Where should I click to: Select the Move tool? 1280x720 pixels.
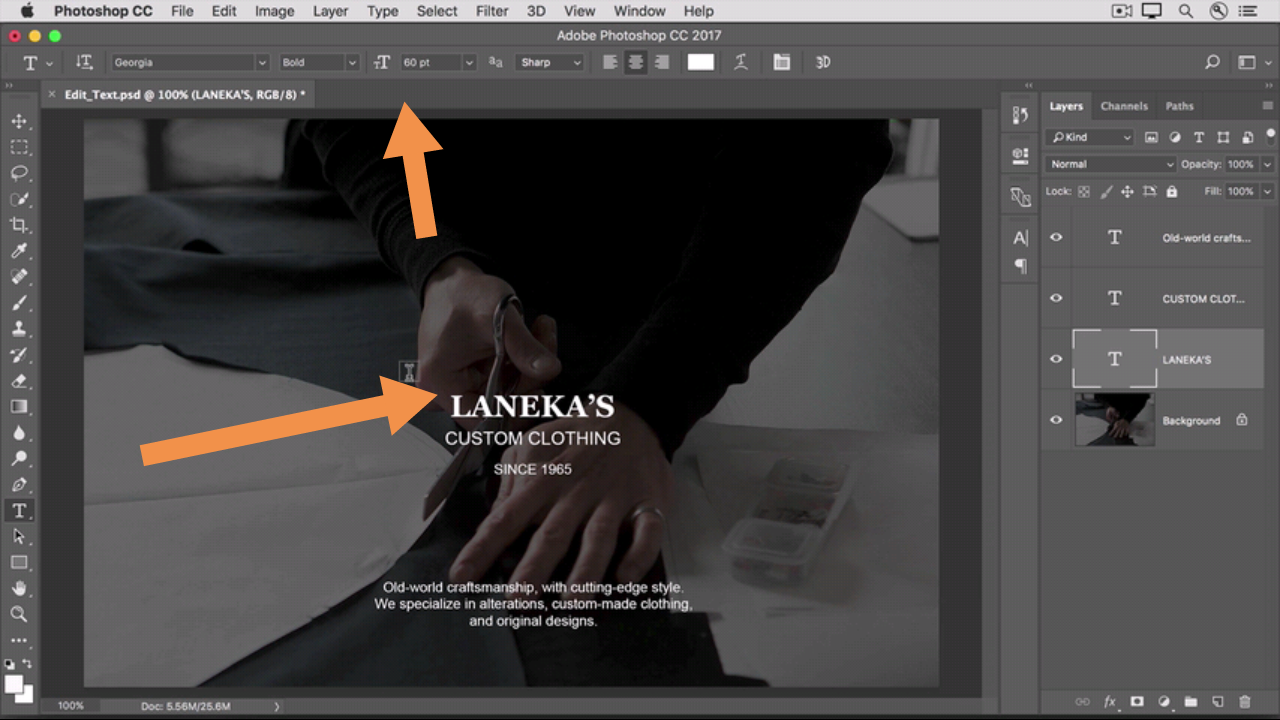[x=19, y=121]
